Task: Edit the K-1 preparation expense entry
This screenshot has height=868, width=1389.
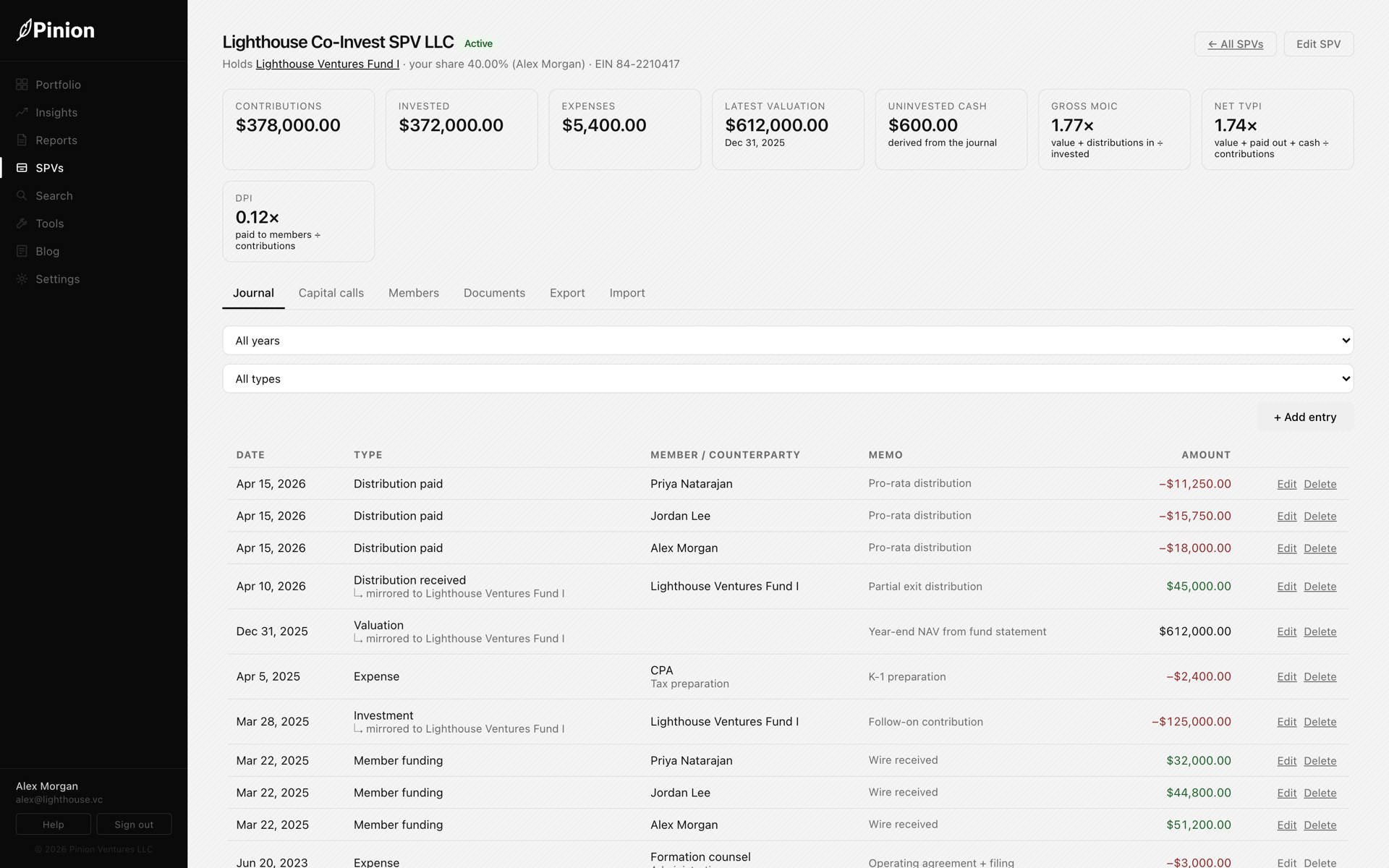Action: click(x=1286, y=677)
